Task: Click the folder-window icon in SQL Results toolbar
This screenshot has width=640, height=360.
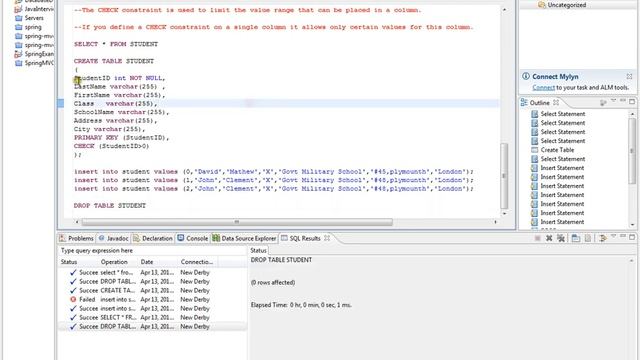Action: click(x=576, y=238)
